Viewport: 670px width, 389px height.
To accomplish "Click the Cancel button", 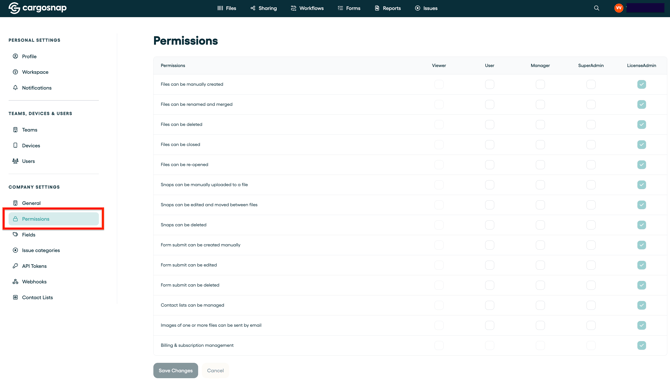I will (x=215, y=371).
